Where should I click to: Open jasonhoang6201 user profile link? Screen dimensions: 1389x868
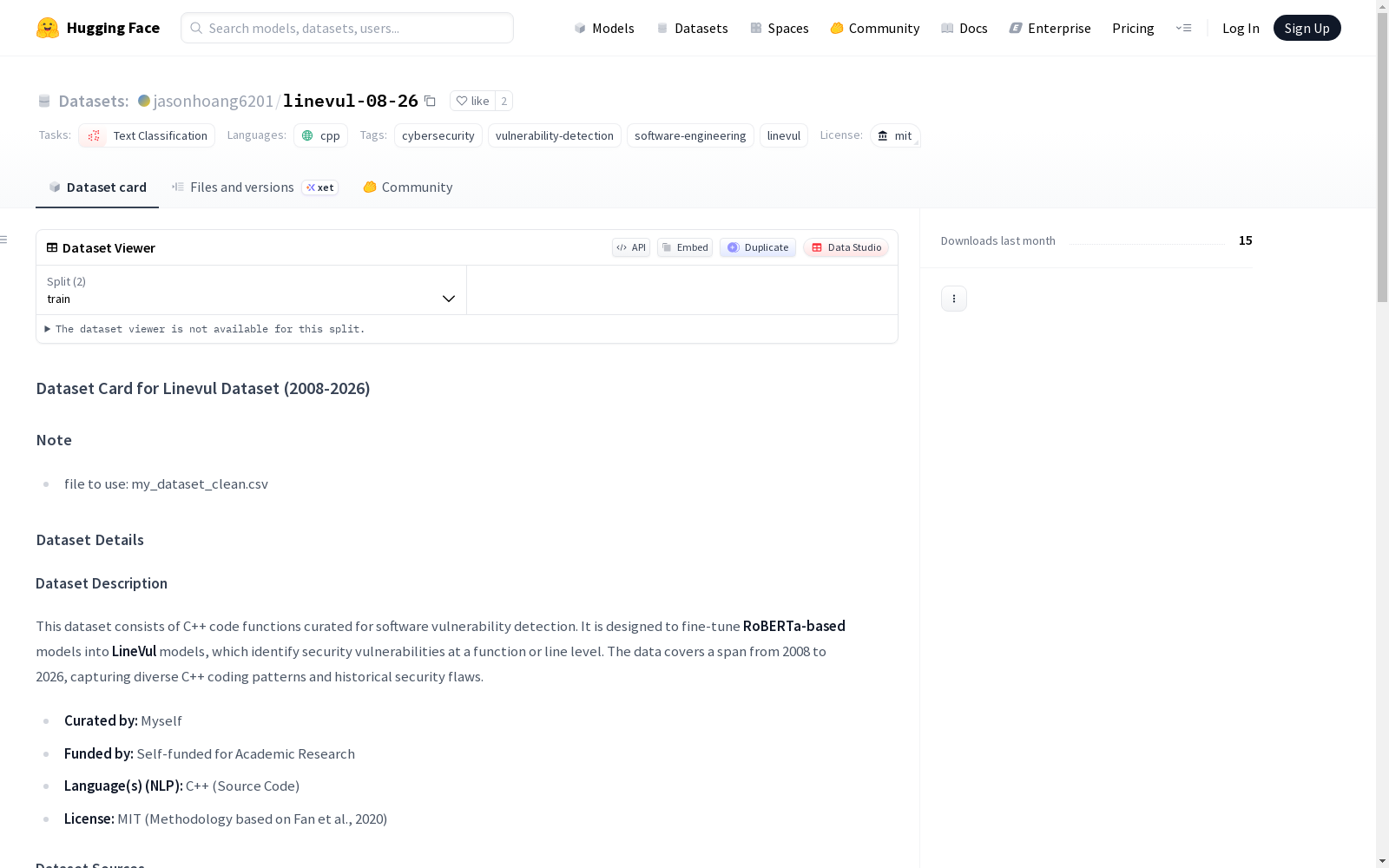point(214,101)
